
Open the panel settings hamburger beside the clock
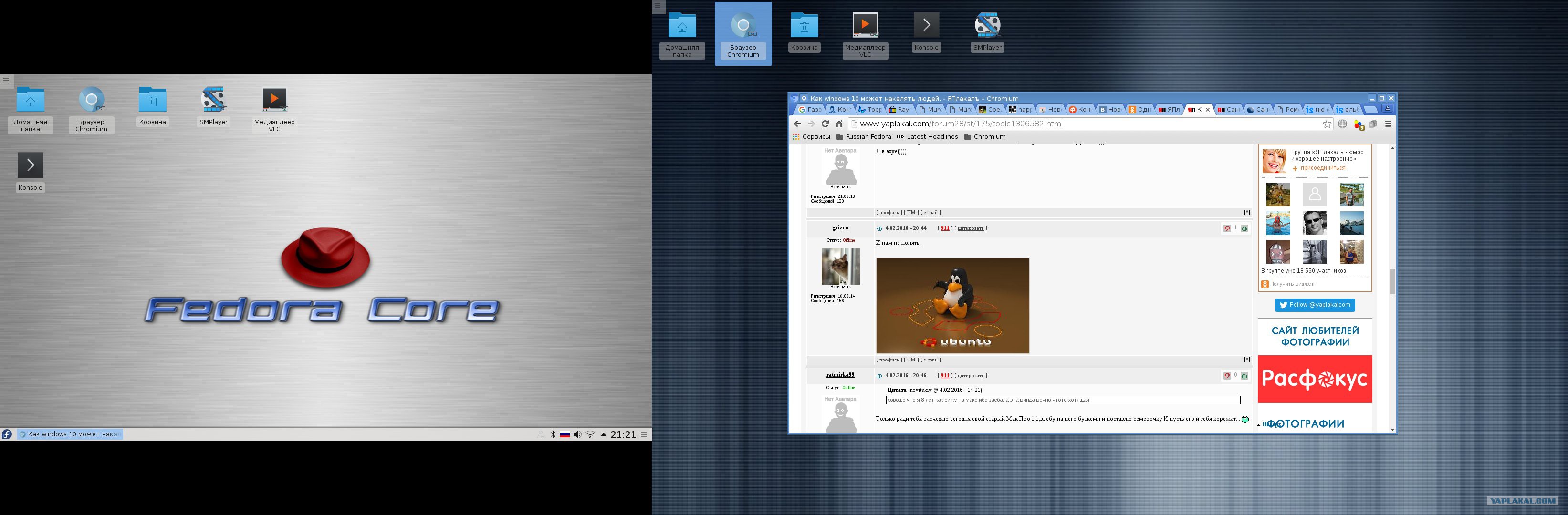pyautogui.click(x=643, y=434)
